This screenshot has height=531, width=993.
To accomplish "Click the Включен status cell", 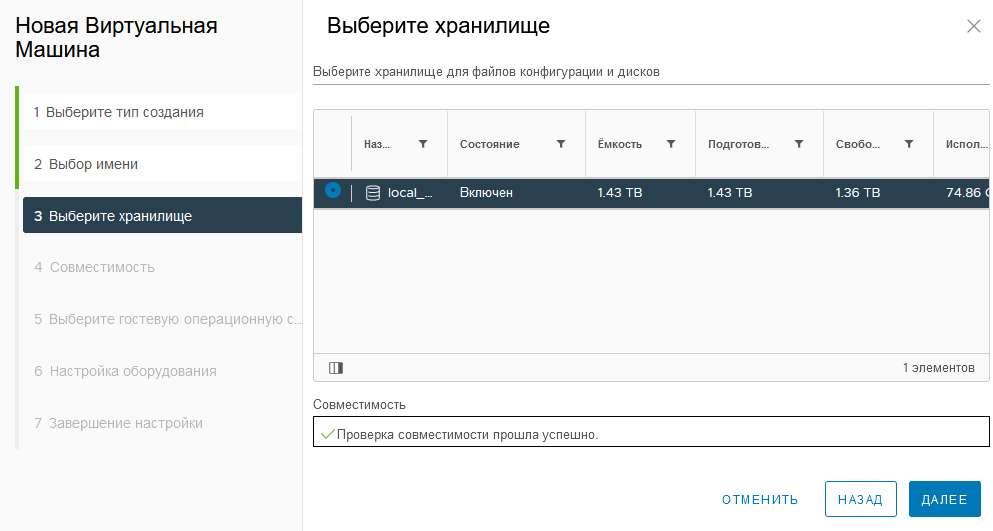I will point(486,193).
